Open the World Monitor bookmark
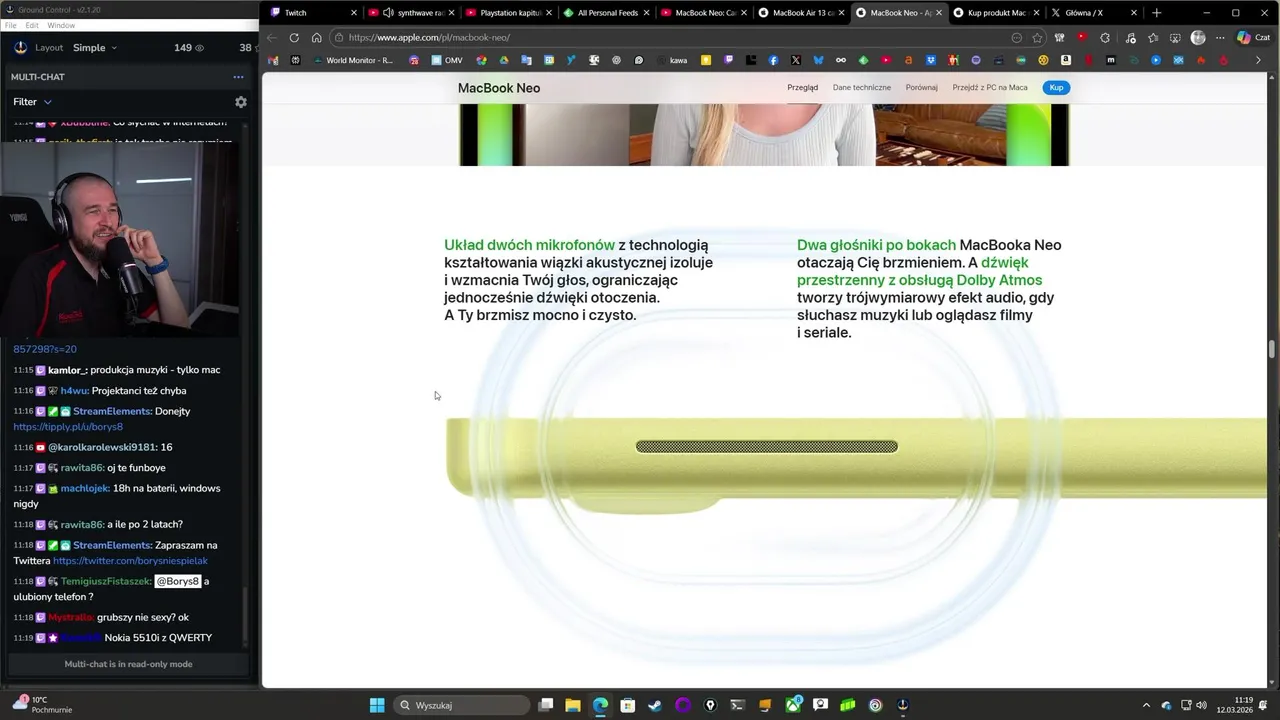The image size is (1280, 720). click(353, 60)
